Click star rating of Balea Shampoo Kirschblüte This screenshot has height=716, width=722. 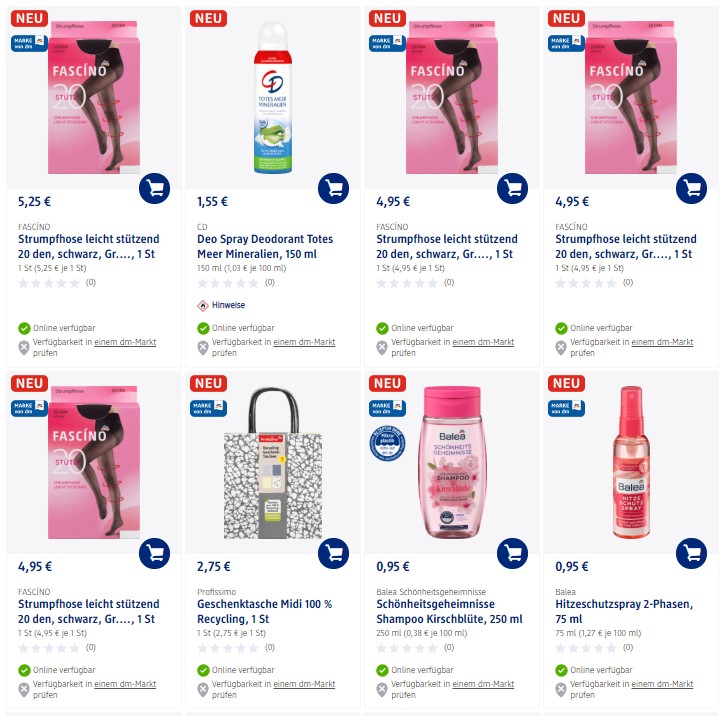click(x=407, y=648)
